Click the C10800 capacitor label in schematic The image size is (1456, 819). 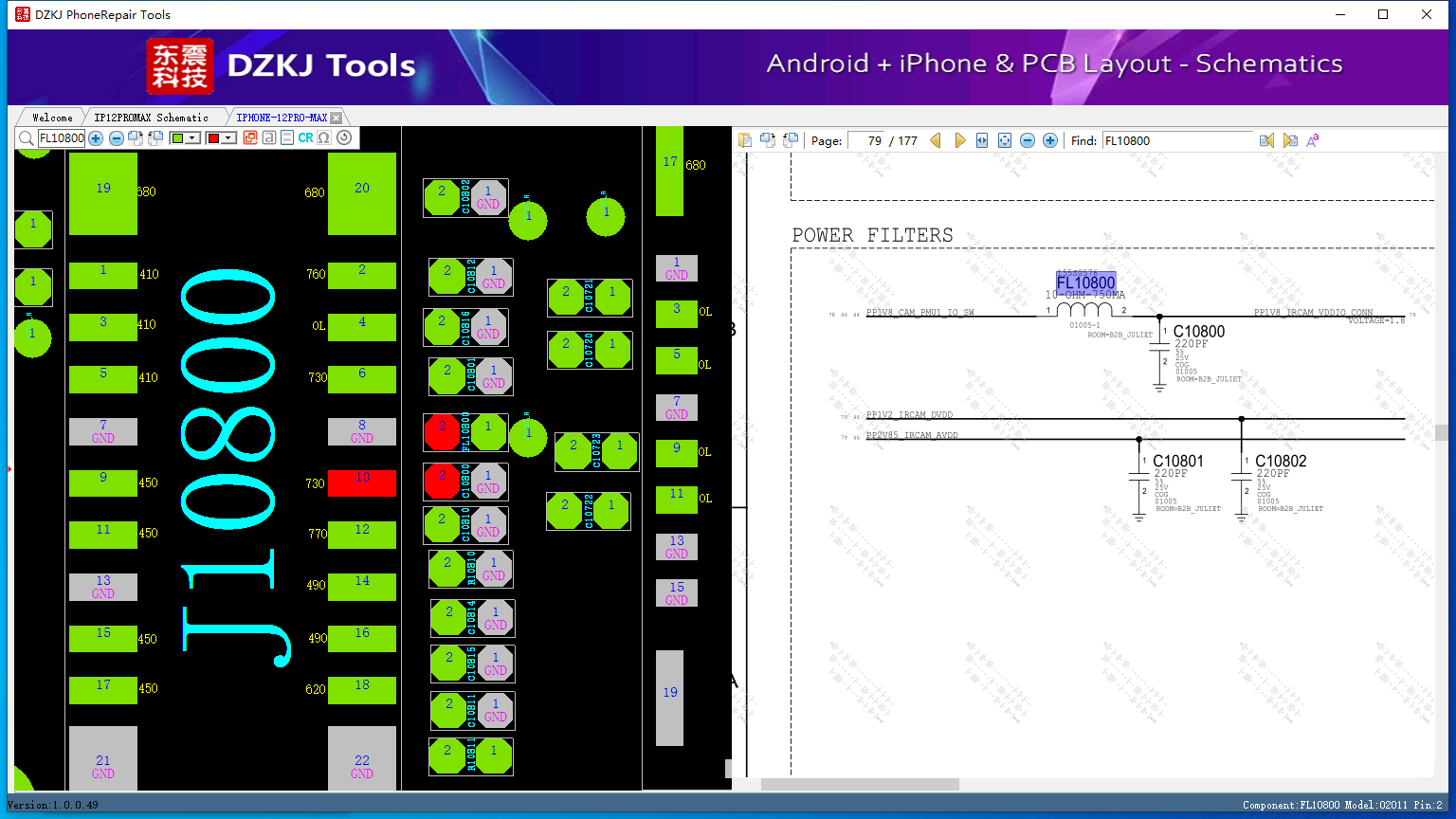pyautogui.click(x=1199, y=332)
